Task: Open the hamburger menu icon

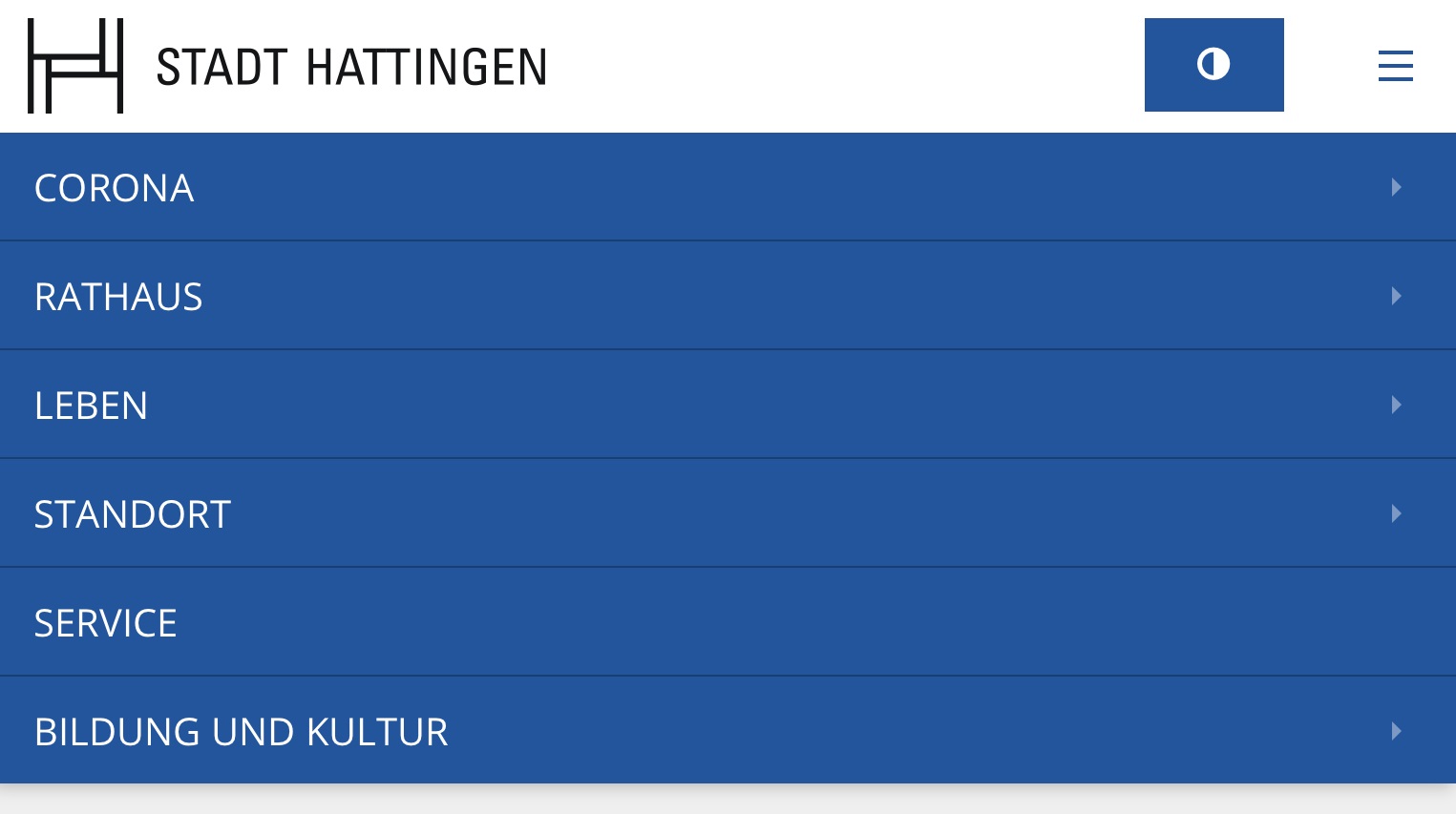Action: [1395, 66]
